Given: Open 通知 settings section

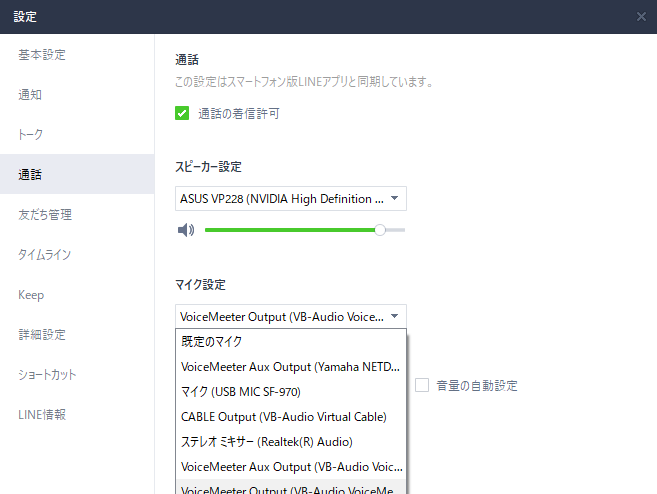Looking at the screenshot, I should pos(77,94).
